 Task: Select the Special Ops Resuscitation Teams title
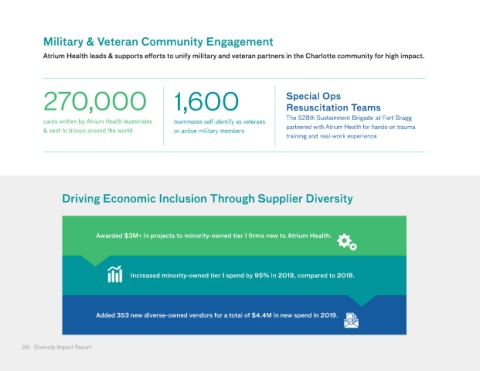(333, 102)
